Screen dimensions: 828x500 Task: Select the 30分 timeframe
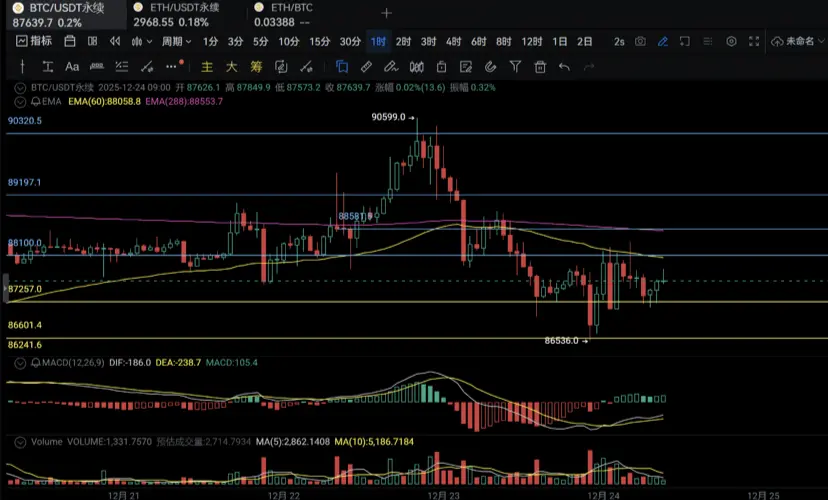pyautogui.click(x=350, y=41)
